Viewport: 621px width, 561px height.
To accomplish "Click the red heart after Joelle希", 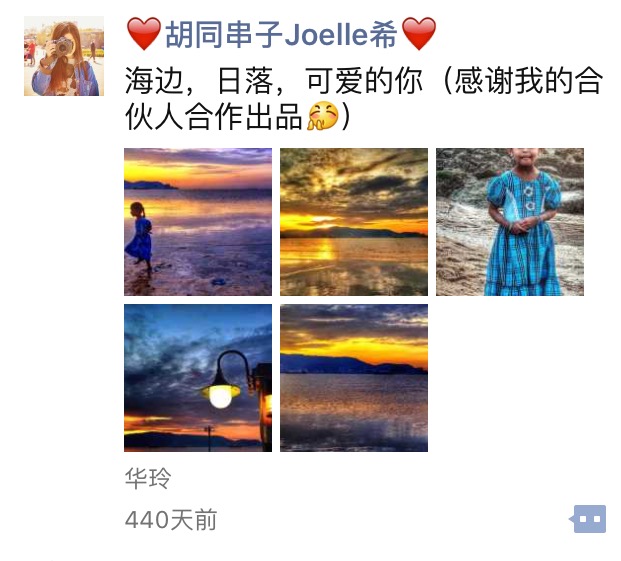I will tap(419, 33).
